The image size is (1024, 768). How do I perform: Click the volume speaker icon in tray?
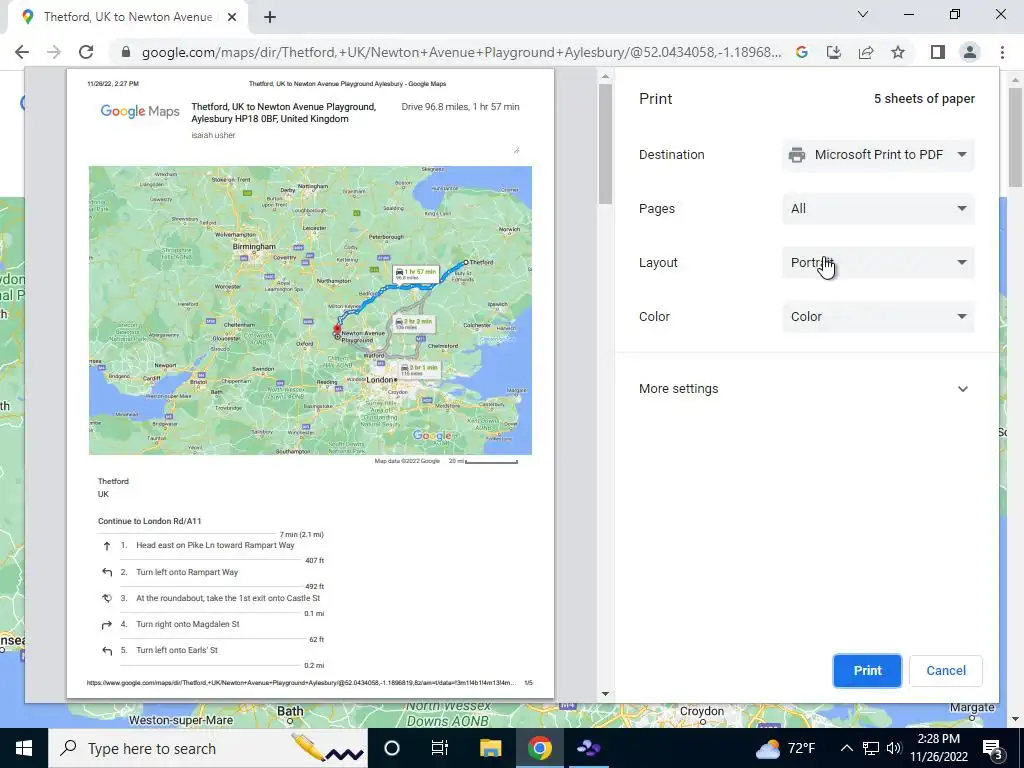coord(894,748)
